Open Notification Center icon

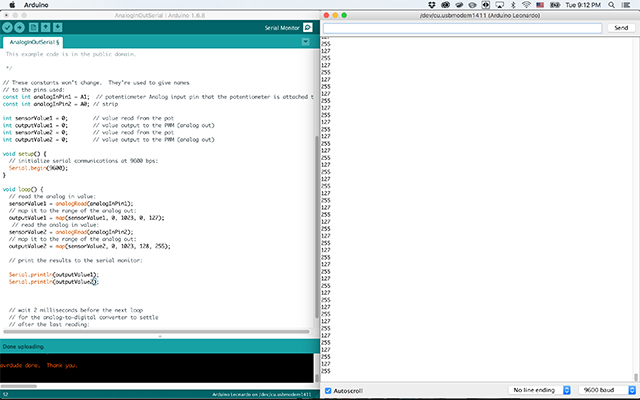pyautogui.click(x=626, y=5)
